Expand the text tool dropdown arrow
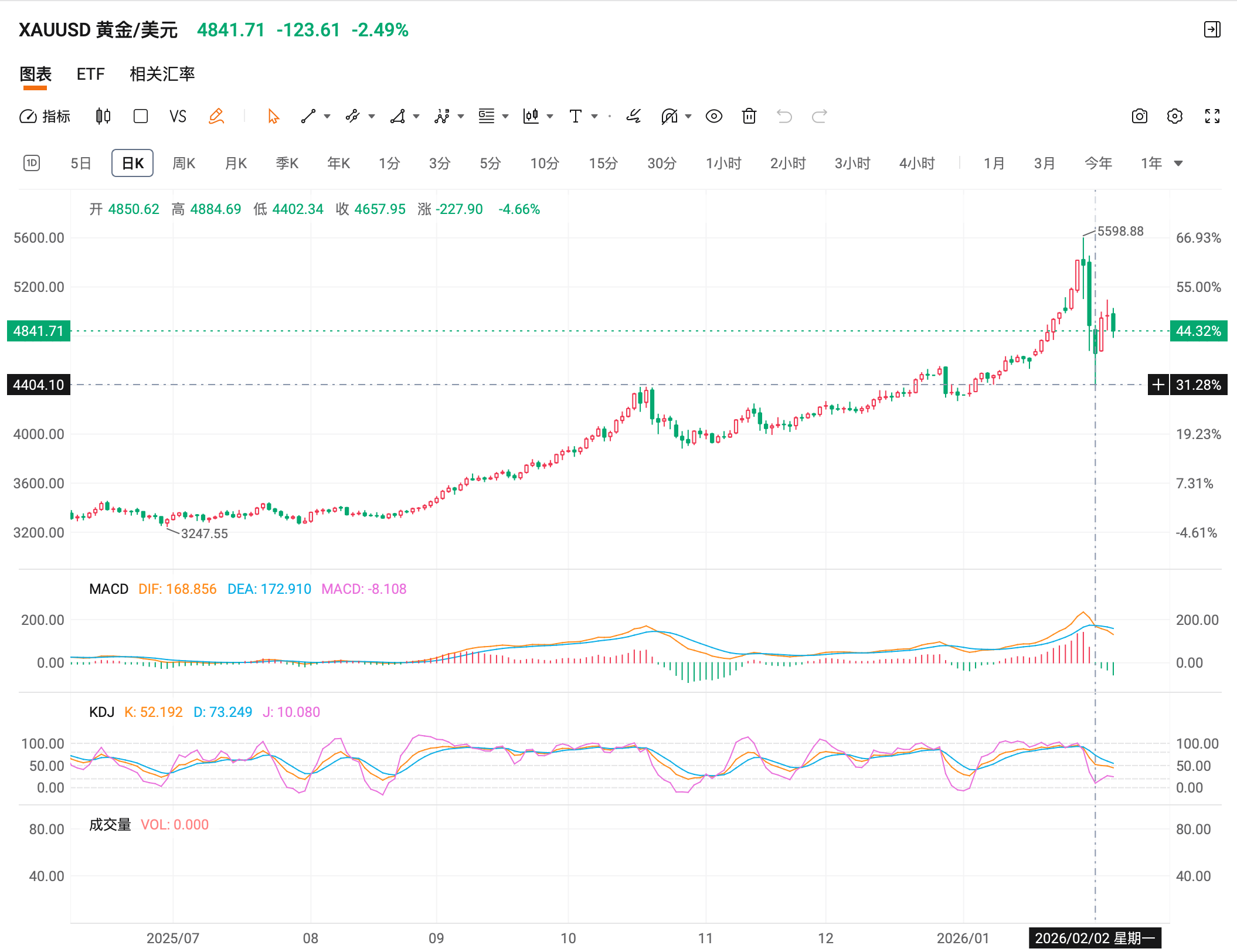The width and height of the screenshot is (1237, 952). 594,116
